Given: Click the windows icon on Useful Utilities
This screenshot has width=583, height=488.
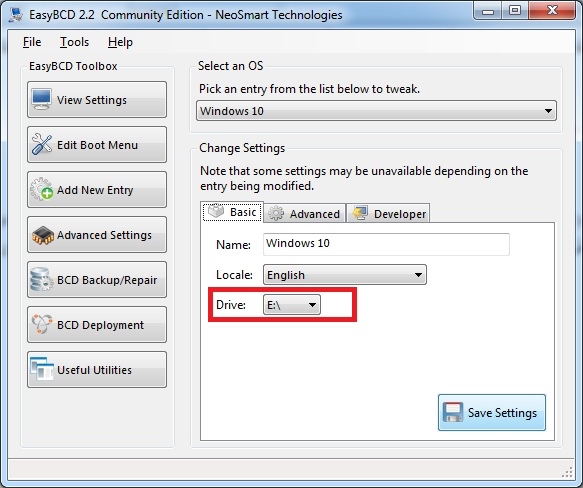Looking at the screenshot, I should click(42, 369).
